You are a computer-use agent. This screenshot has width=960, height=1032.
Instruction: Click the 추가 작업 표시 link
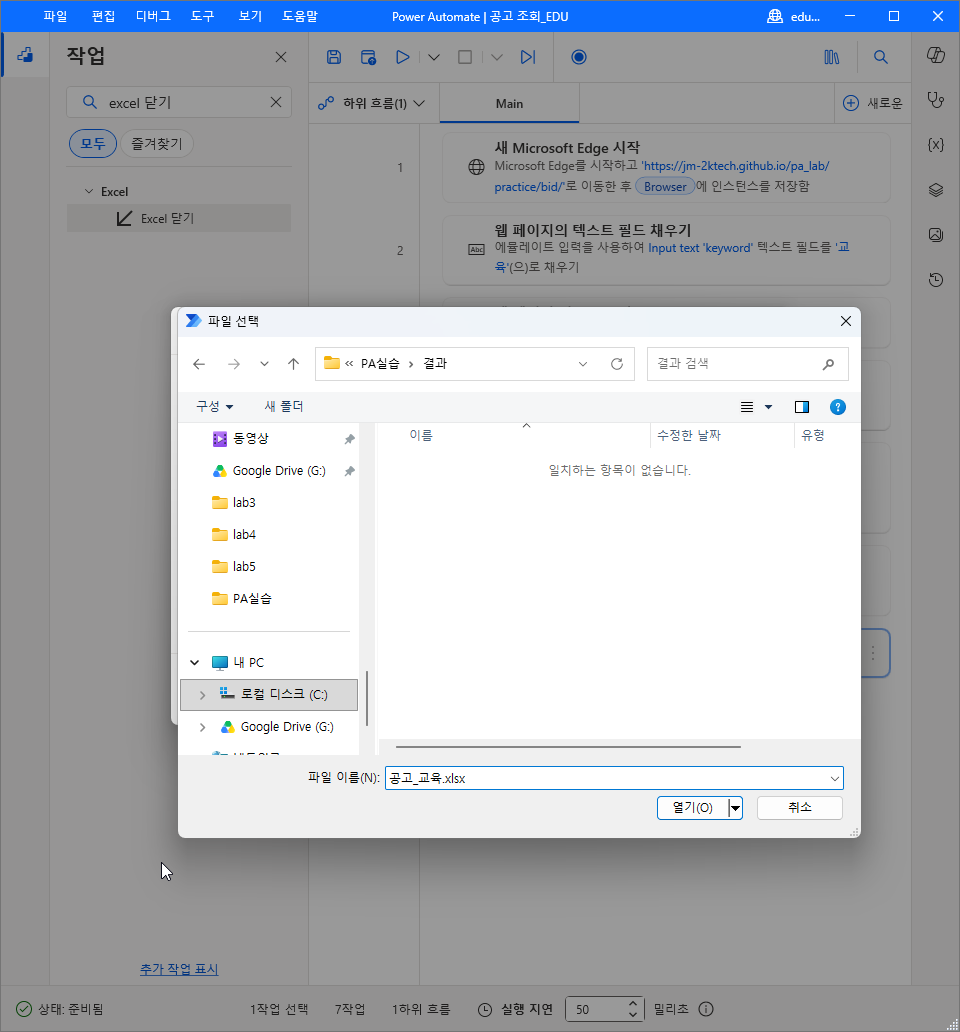(179, 969)
